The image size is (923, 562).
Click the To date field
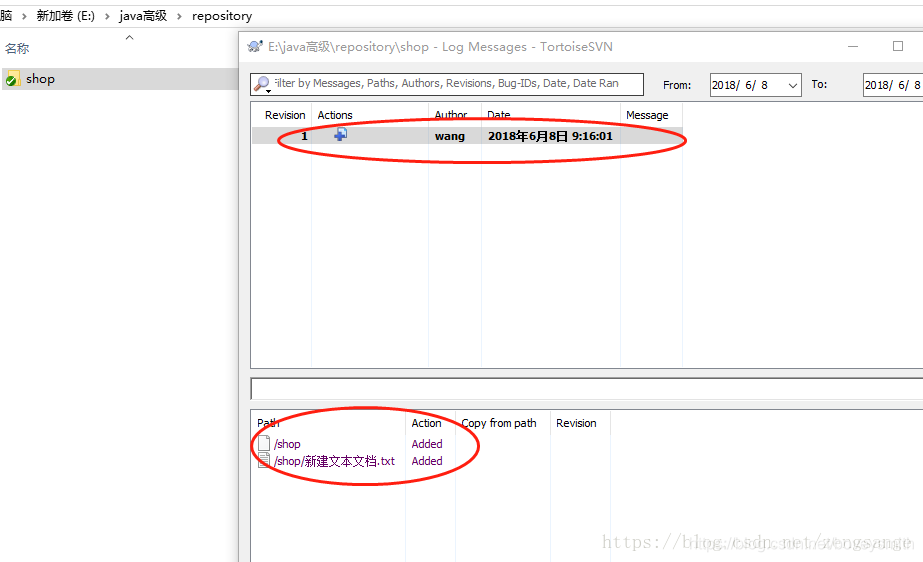pos(892,85)
